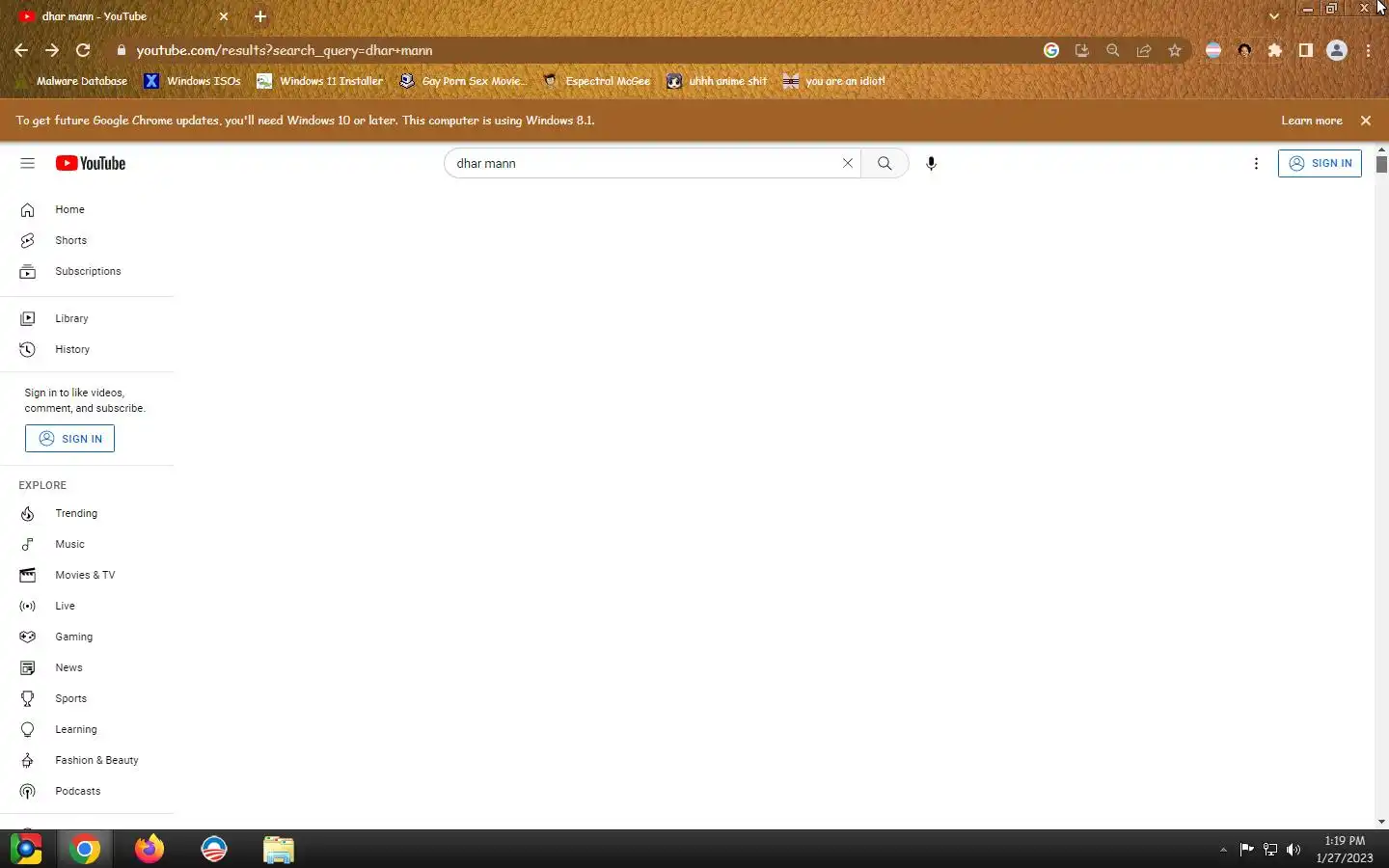The width and height of the screenshot is (1389, 868).
Task: Click the page vertical scrollbar thumb
Action: coord(1381,164)
